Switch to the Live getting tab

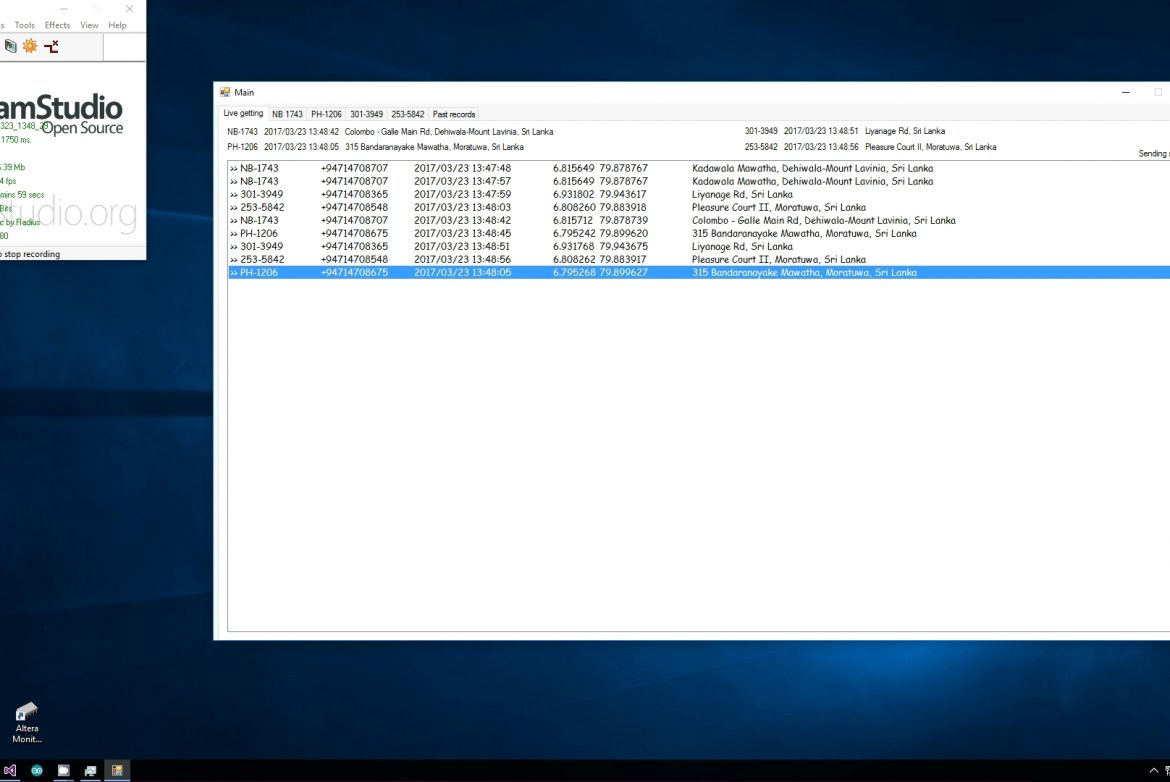243,113
